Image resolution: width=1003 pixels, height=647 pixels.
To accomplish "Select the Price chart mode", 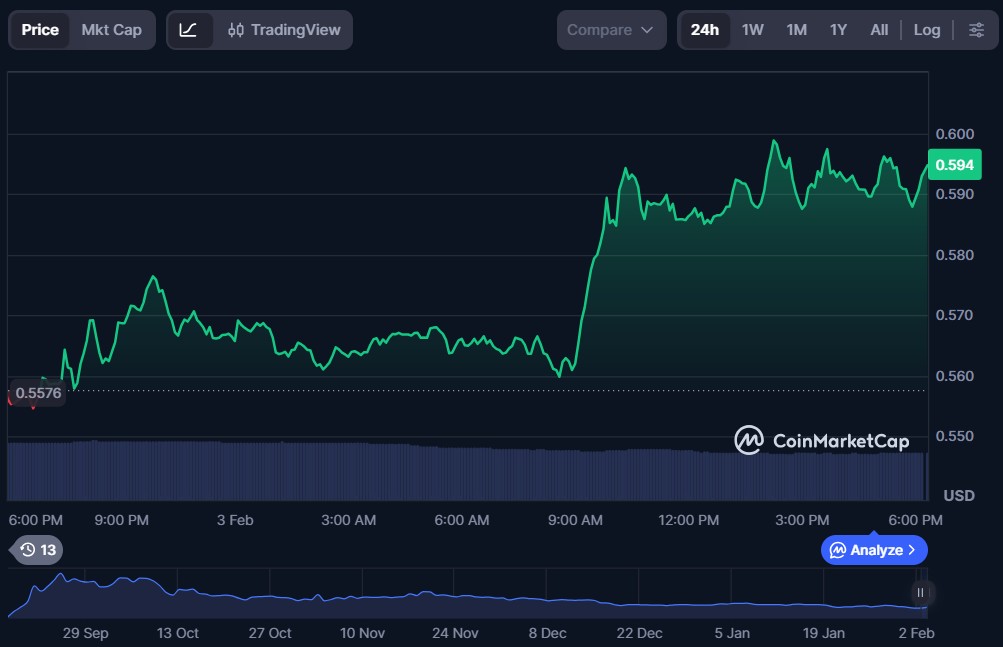I will 40,30.
